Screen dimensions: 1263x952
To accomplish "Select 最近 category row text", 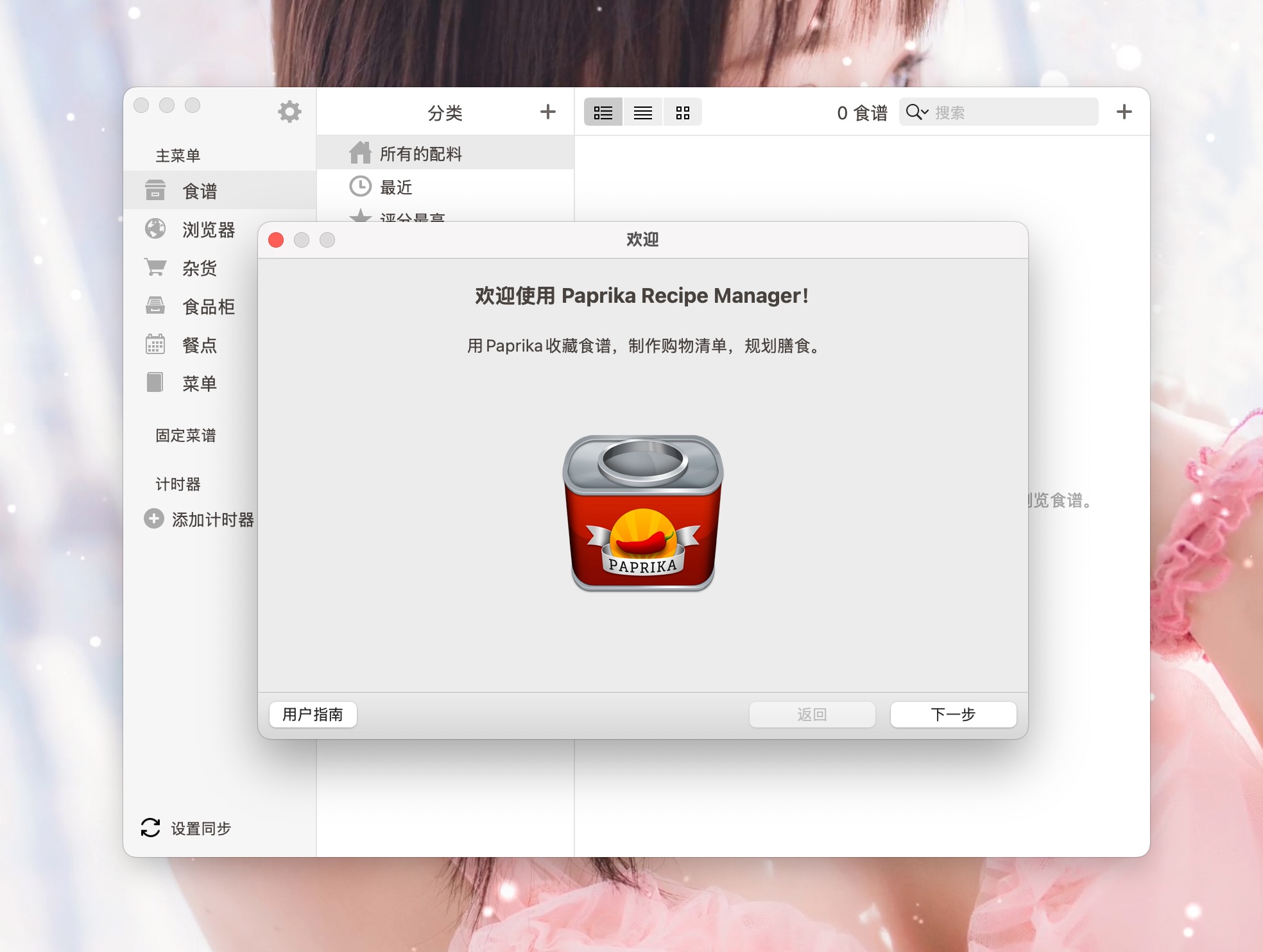I will click(396, 187).
